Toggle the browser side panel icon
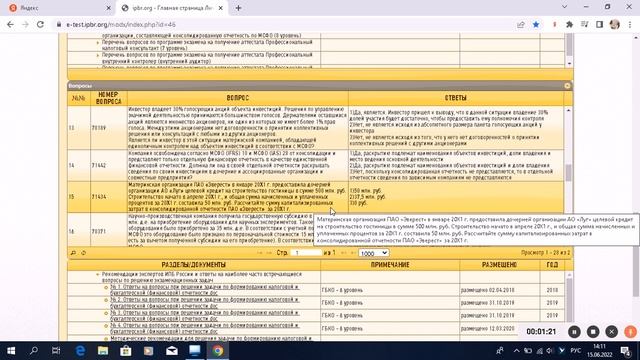The image size is (640, 360). click(x=599, y=24)
